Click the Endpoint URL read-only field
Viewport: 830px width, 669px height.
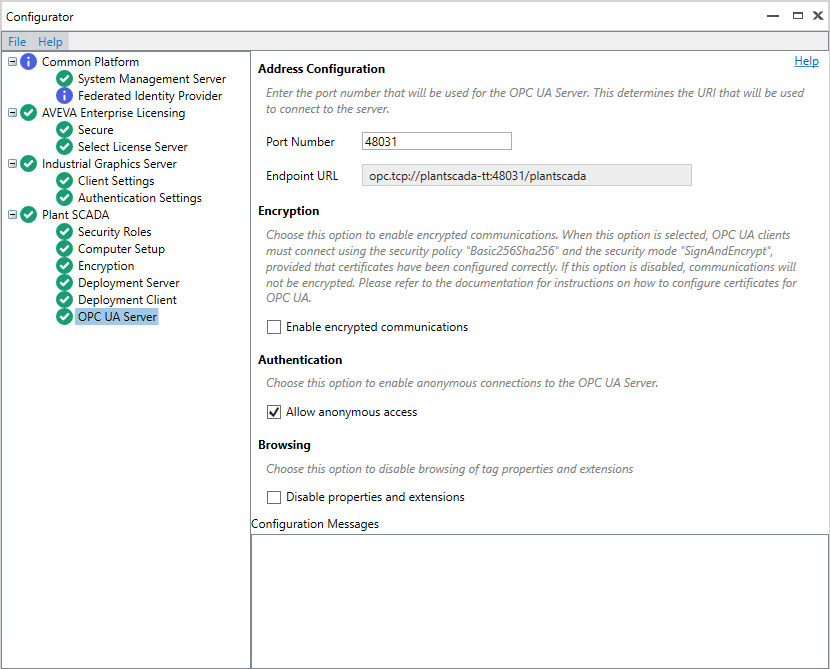(527, 175)
